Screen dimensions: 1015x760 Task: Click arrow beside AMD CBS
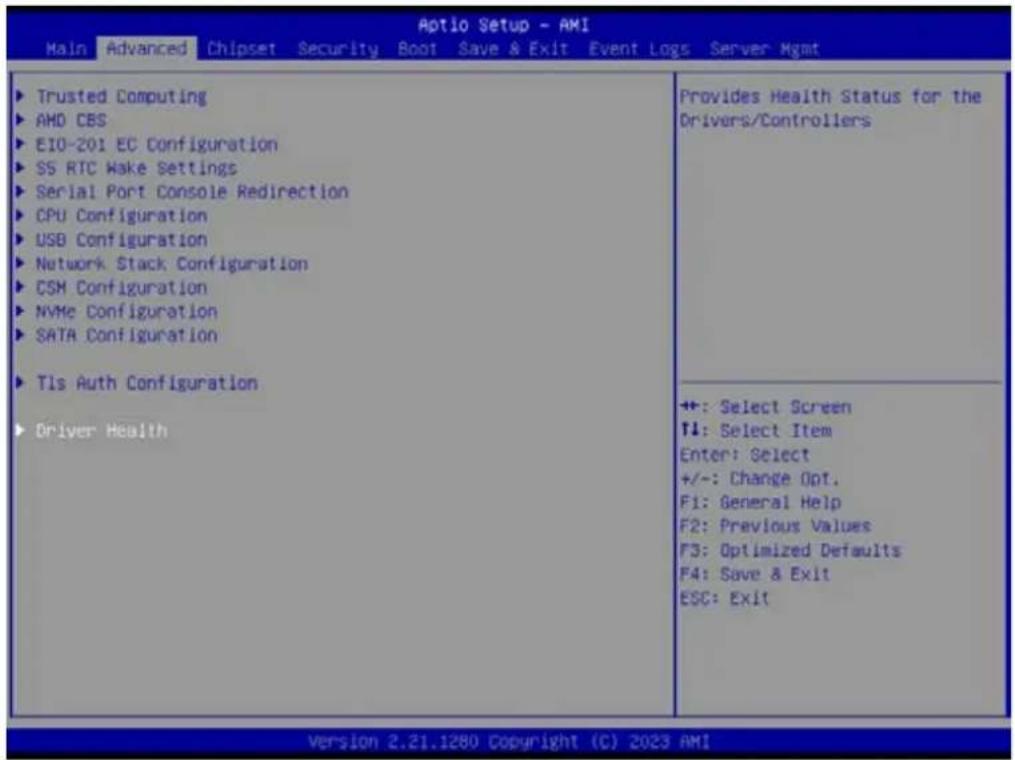tap(20, 120)
